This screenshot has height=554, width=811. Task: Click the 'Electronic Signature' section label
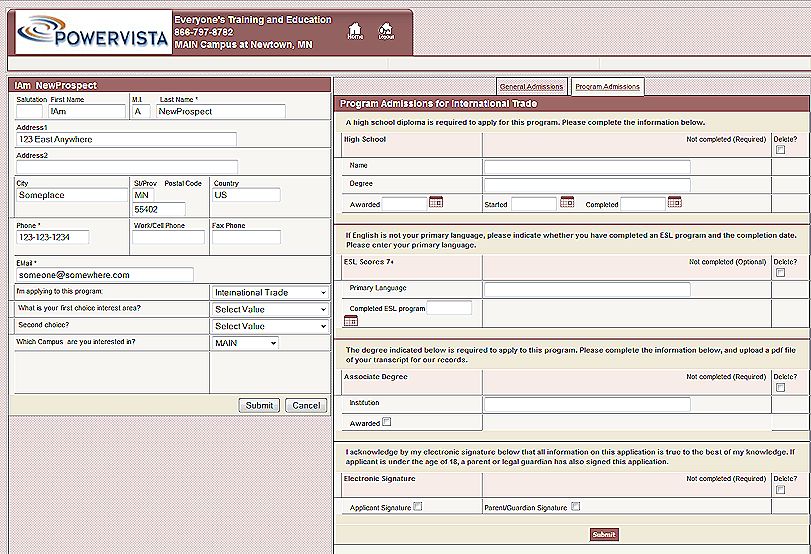pos(380,478)
